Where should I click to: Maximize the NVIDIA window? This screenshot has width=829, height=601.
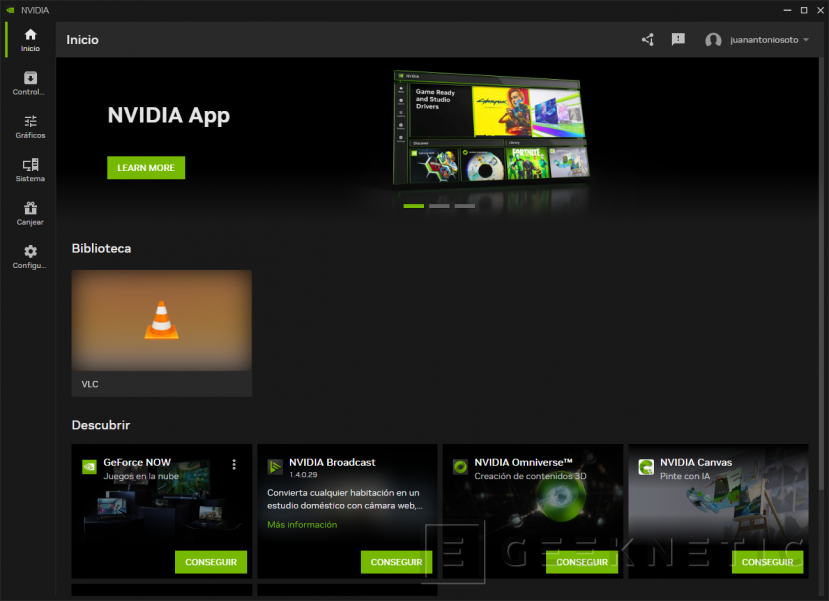804,10
